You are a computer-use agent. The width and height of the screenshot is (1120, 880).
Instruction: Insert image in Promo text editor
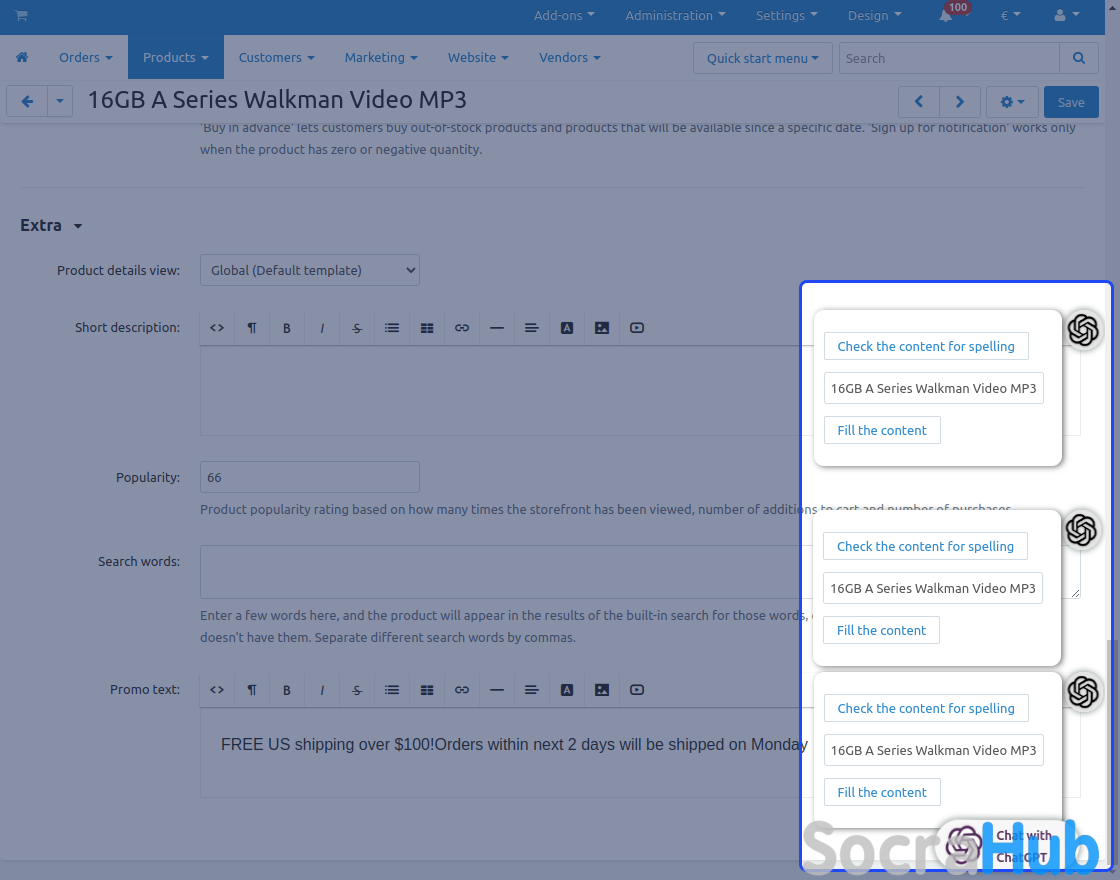602,690
